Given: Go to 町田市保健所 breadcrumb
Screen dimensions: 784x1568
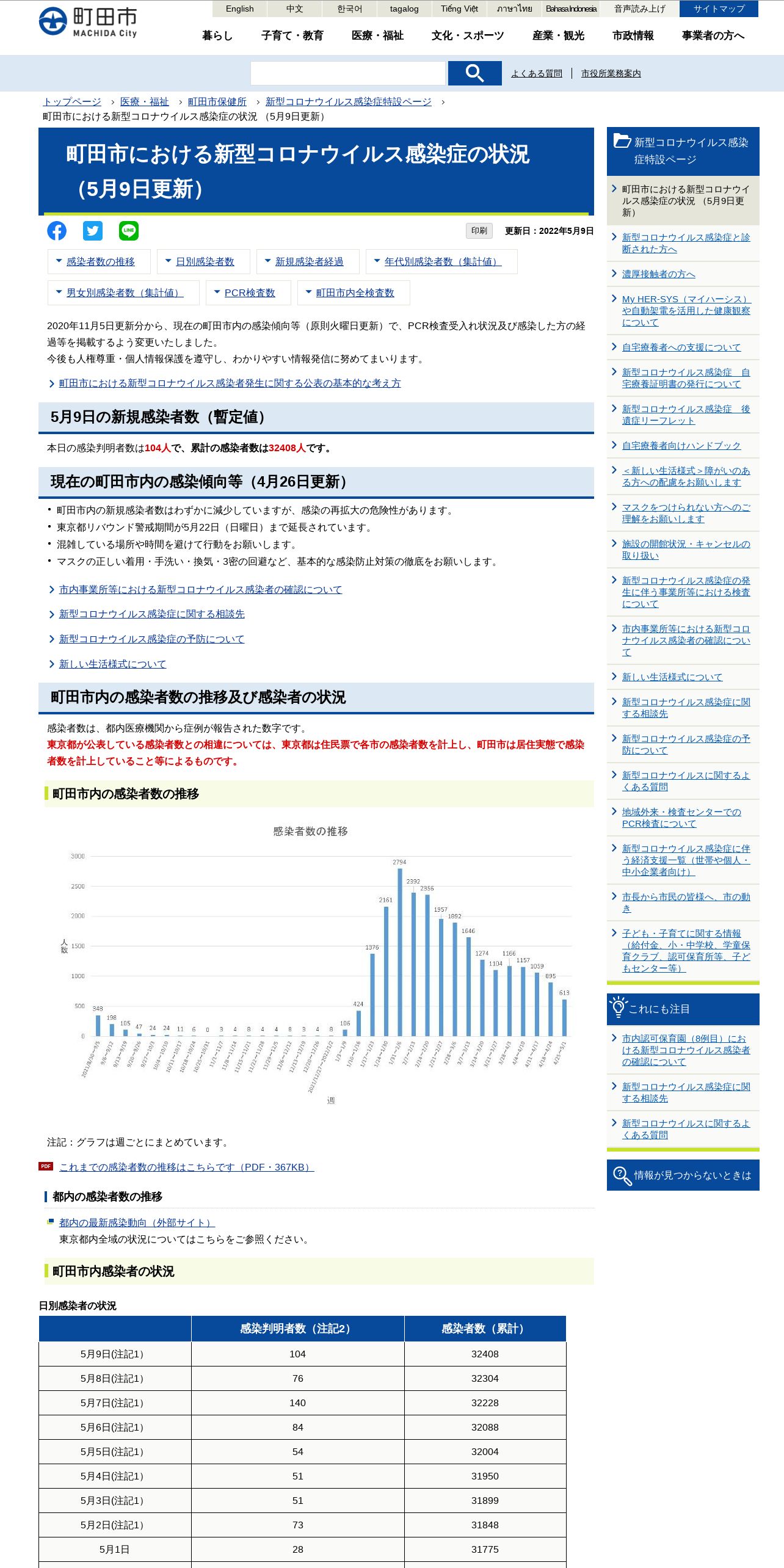Looking at the screenshot, I should pos(217,101).
